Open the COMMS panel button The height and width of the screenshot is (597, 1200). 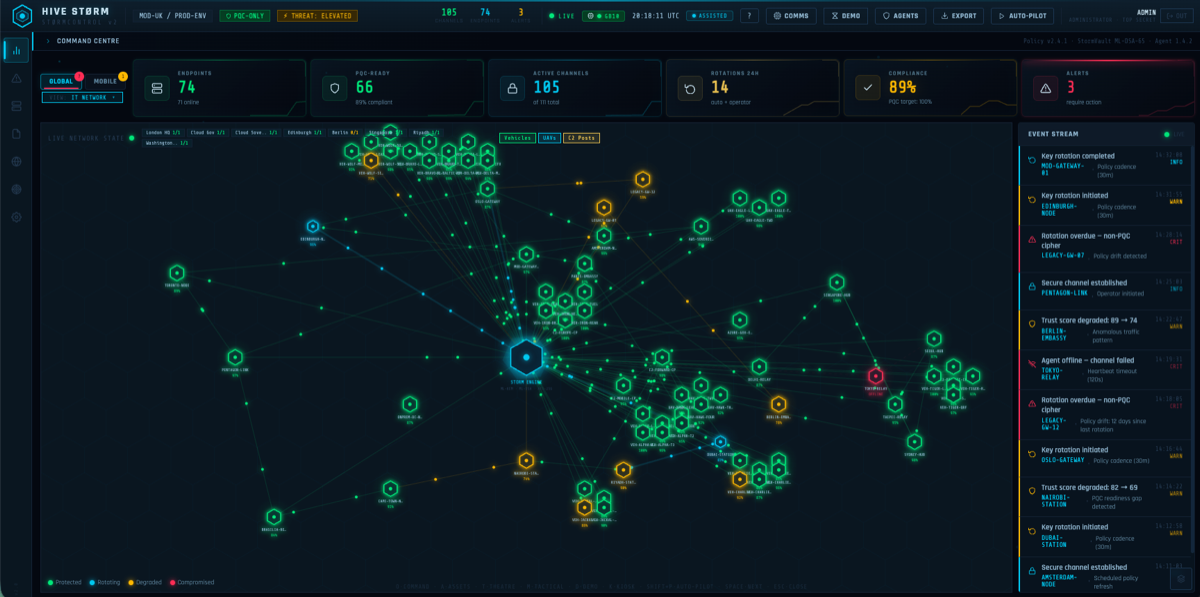[x=790, y=16]
